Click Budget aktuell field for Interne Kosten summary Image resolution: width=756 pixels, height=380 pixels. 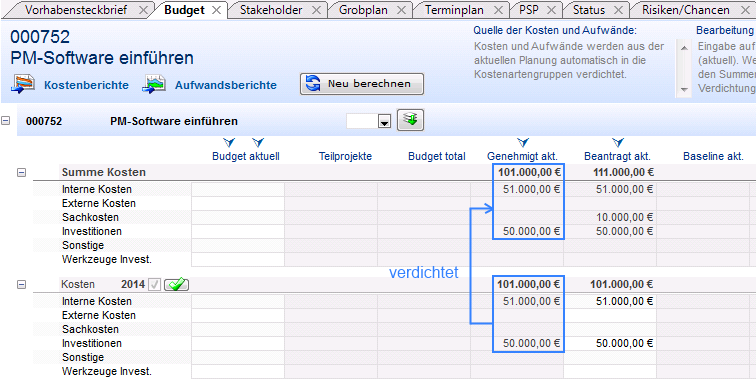[x=238, y=190]
